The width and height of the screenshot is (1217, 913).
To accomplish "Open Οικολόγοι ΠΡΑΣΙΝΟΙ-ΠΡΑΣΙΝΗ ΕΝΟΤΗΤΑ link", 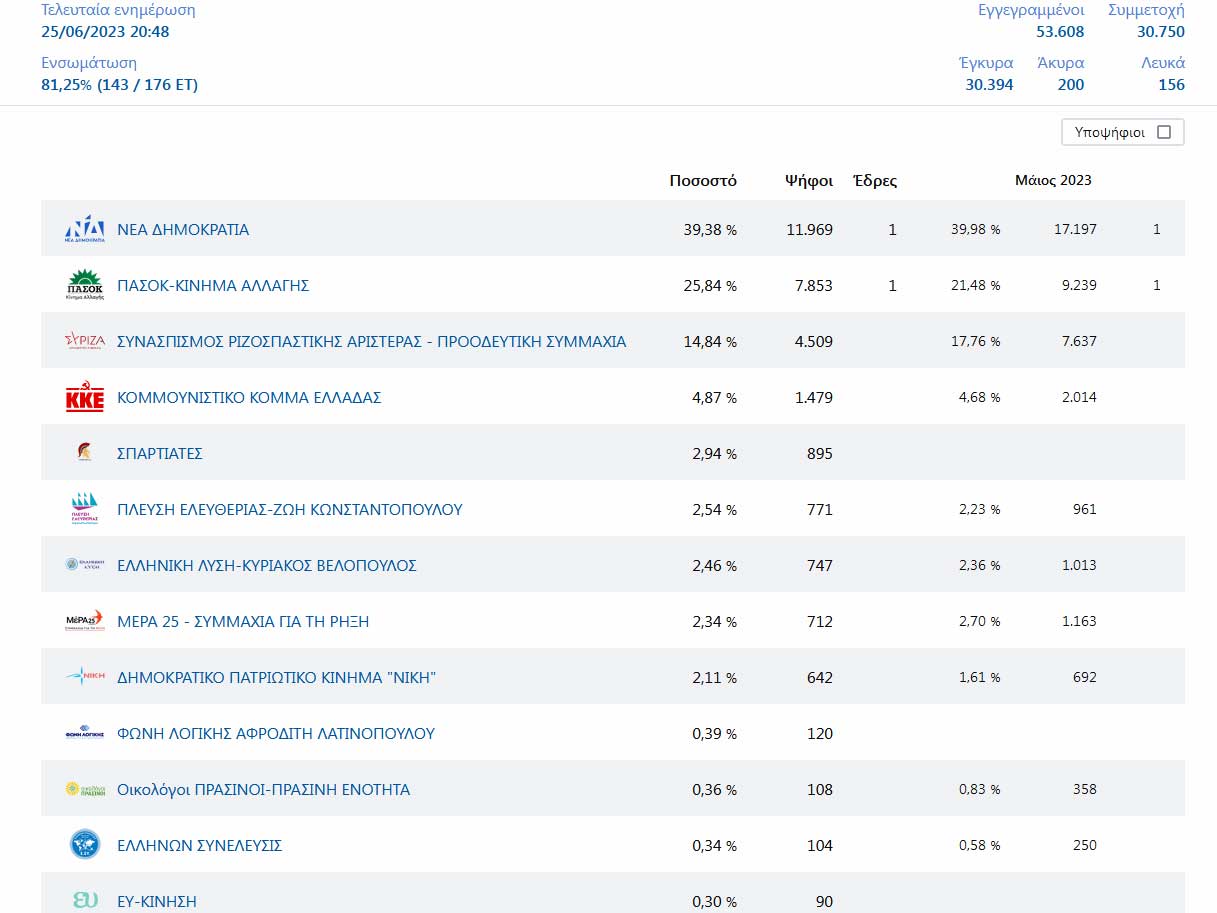I will [x=264, y=789].
